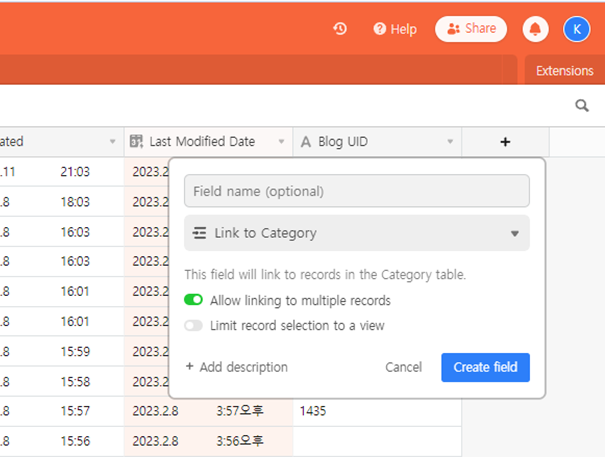This screenshot has width=605, height=457.
Task: Click Add description link
Action: tap(237, 367)
